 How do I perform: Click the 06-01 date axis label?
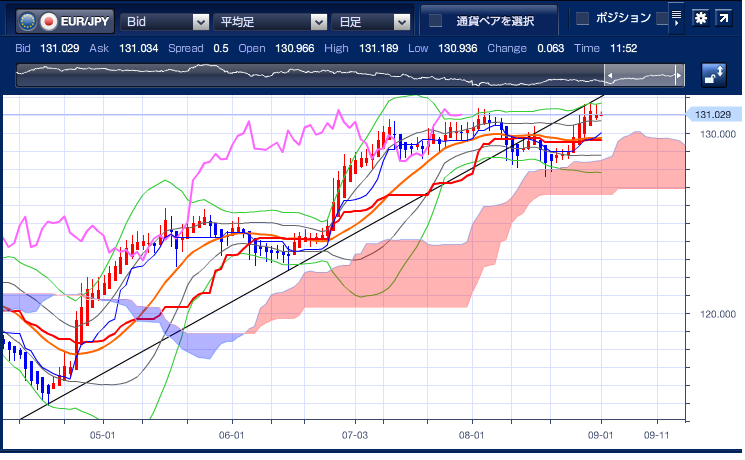(x=231, y=435)
